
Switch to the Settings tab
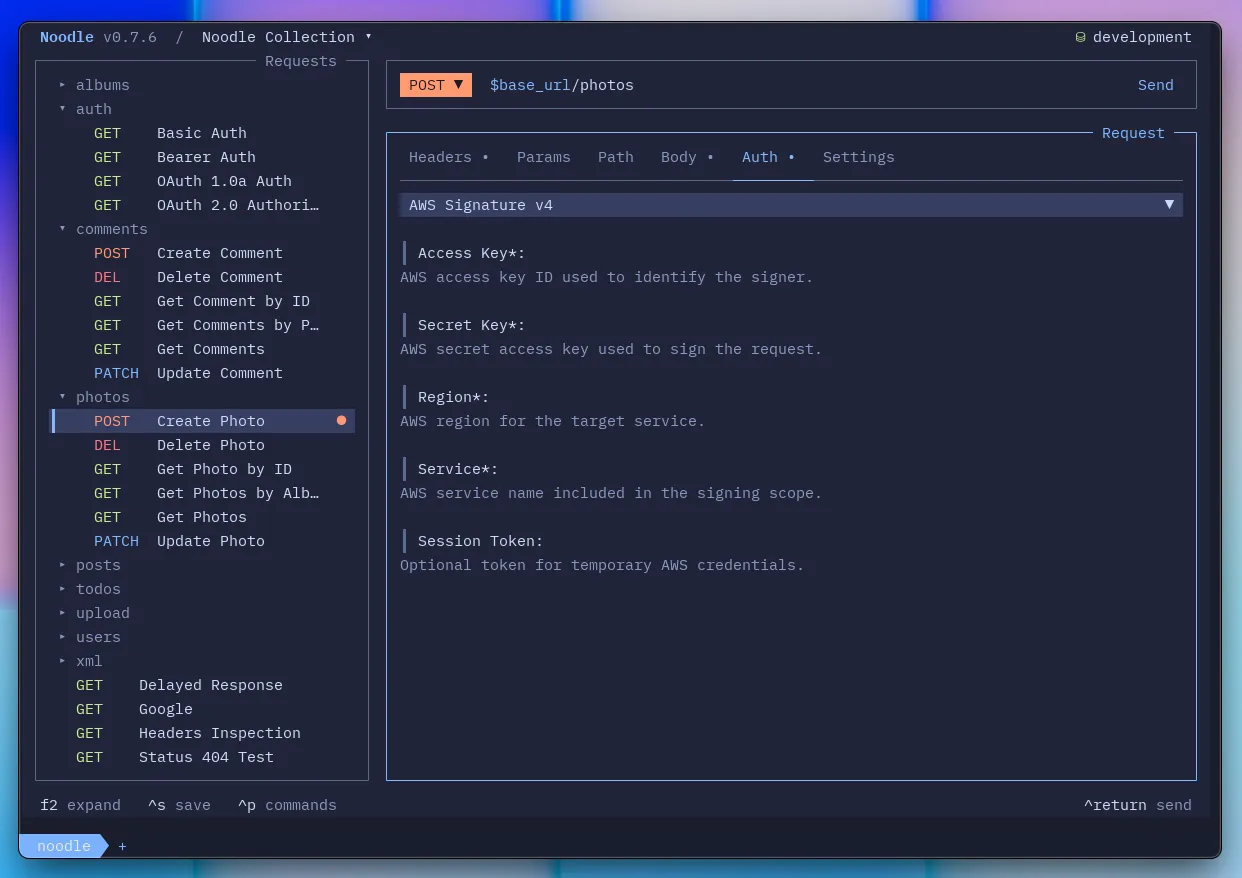859,157
